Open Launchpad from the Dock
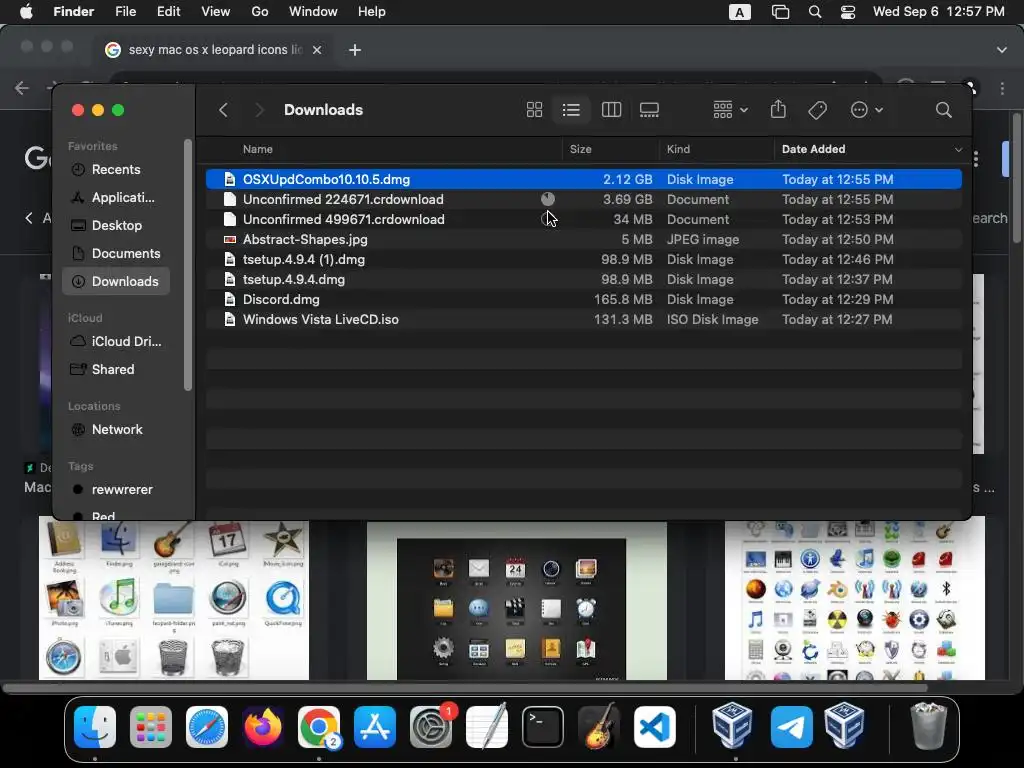The width and height of the screenshot is (1024, 768). tap(151, 727)
